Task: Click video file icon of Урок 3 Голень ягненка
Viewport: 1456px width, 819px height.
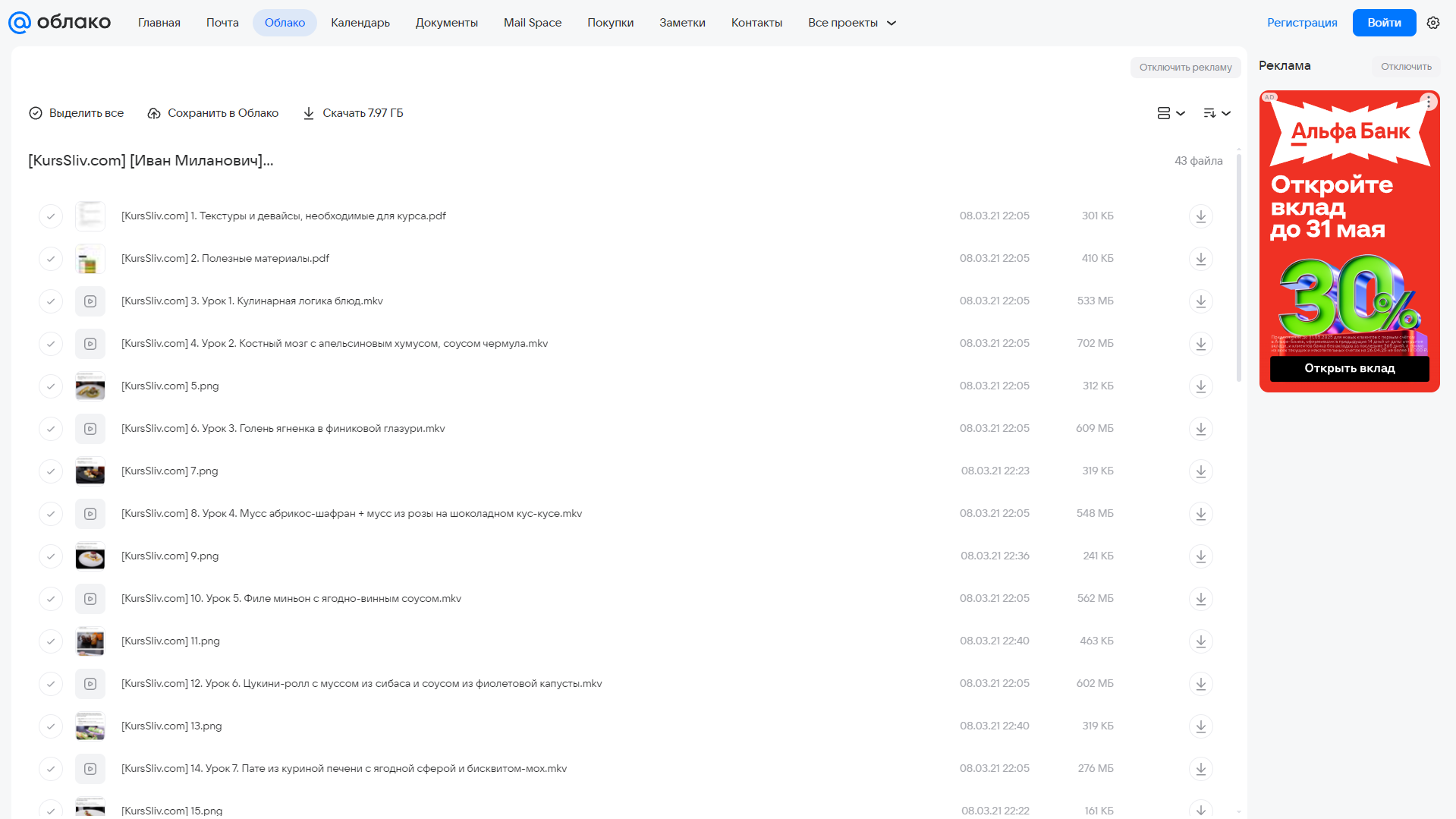Action: (90, 429)
